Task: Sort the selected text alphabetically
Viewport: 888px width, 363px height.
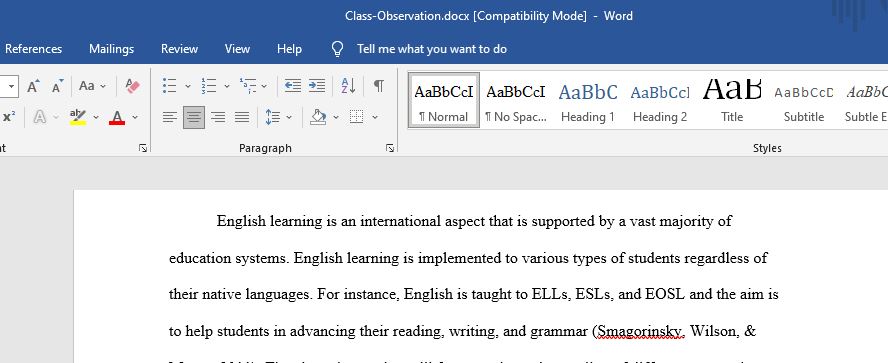Action: [x=348, y=86]
